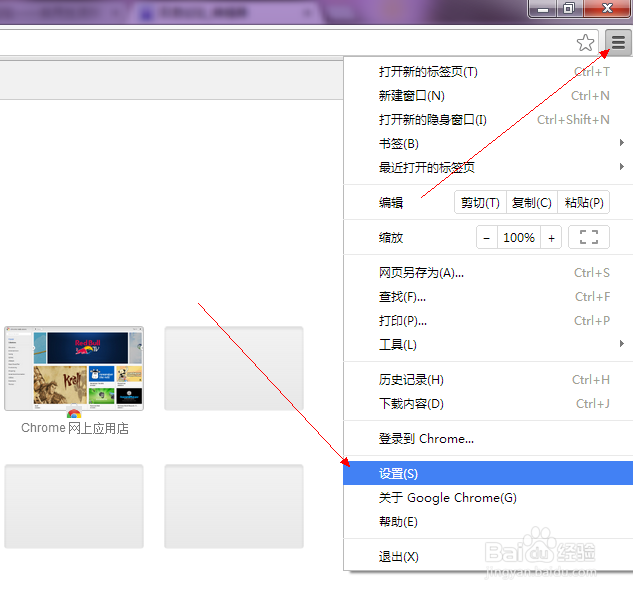Open 历史记录(H) from the menu

coord(488,380)
